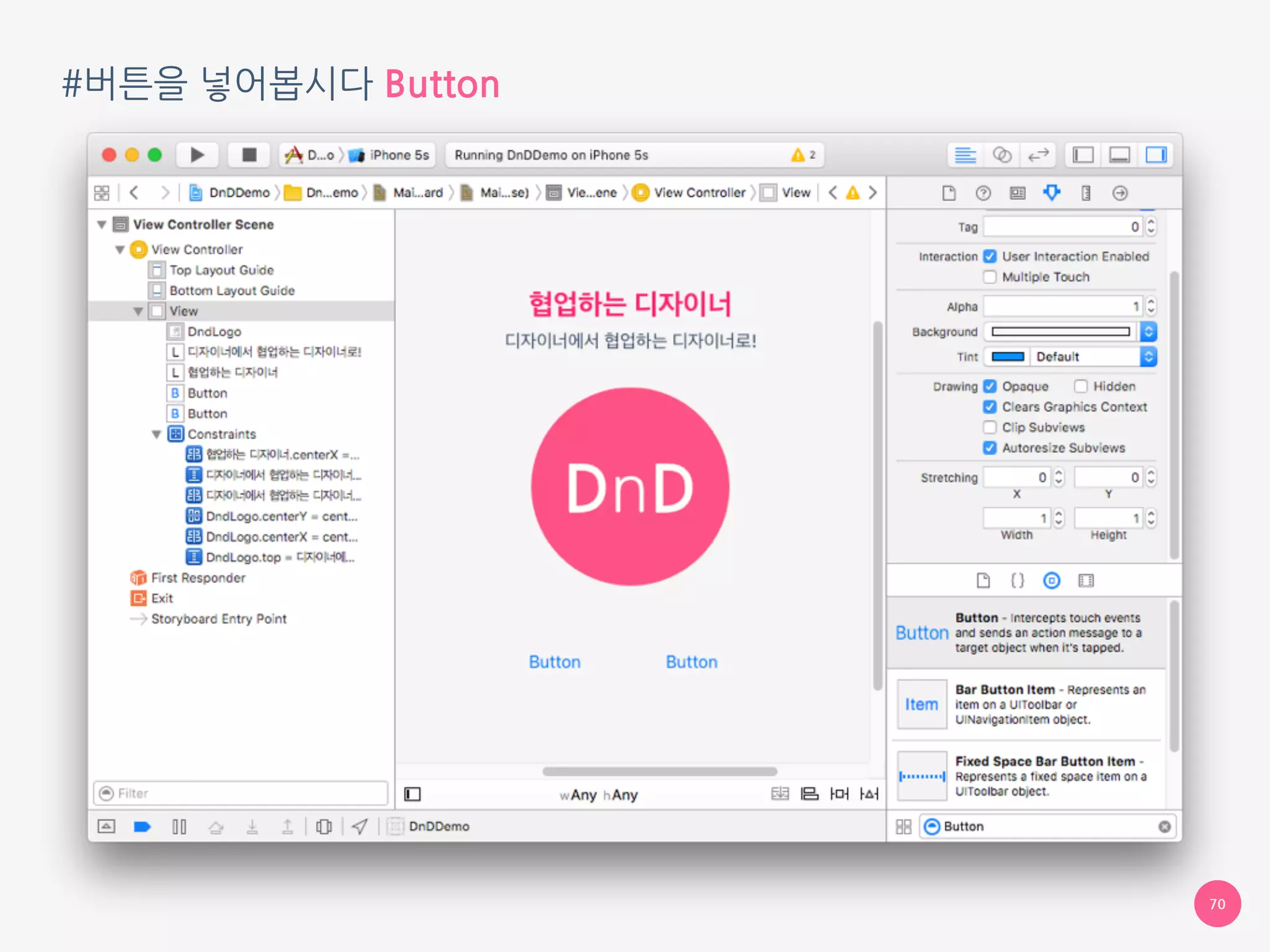Toggle the document outline button
1270x952 pixels.
(412, 794)
